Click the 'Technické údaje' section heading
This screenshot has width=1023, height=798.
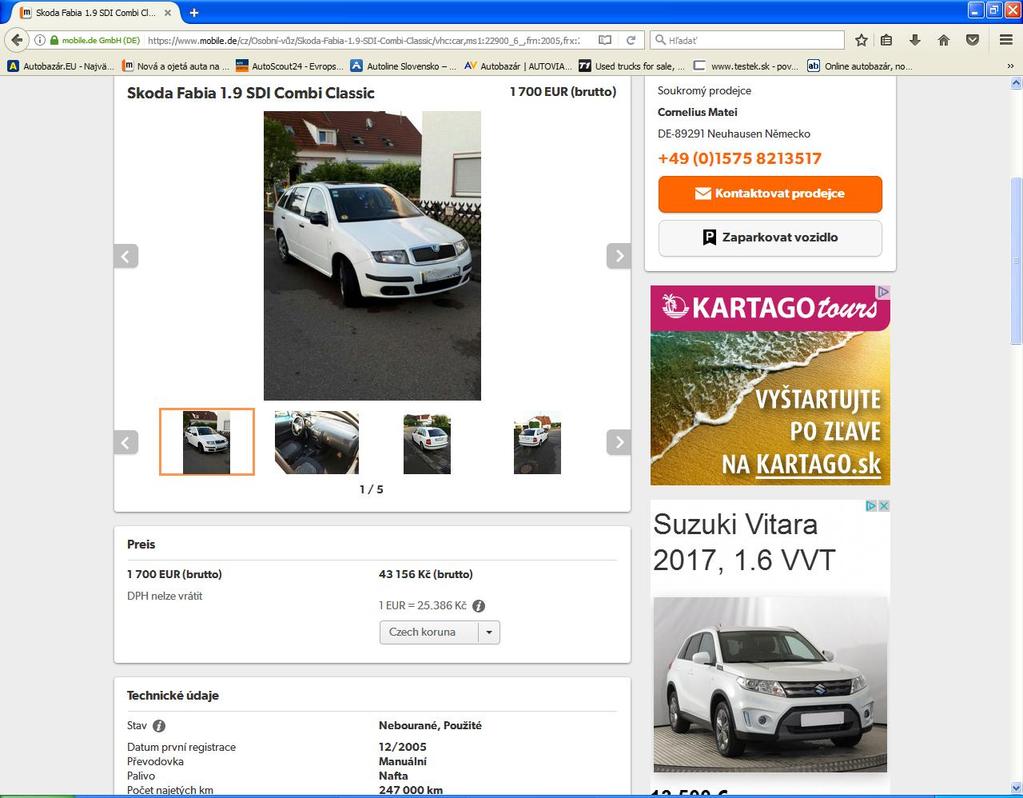click(173, 696)
